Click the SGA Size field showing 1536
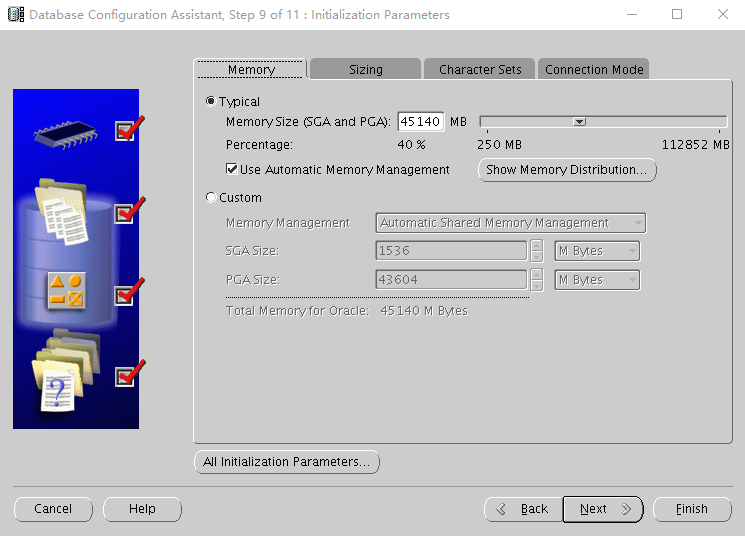 [x=451, y=251]
